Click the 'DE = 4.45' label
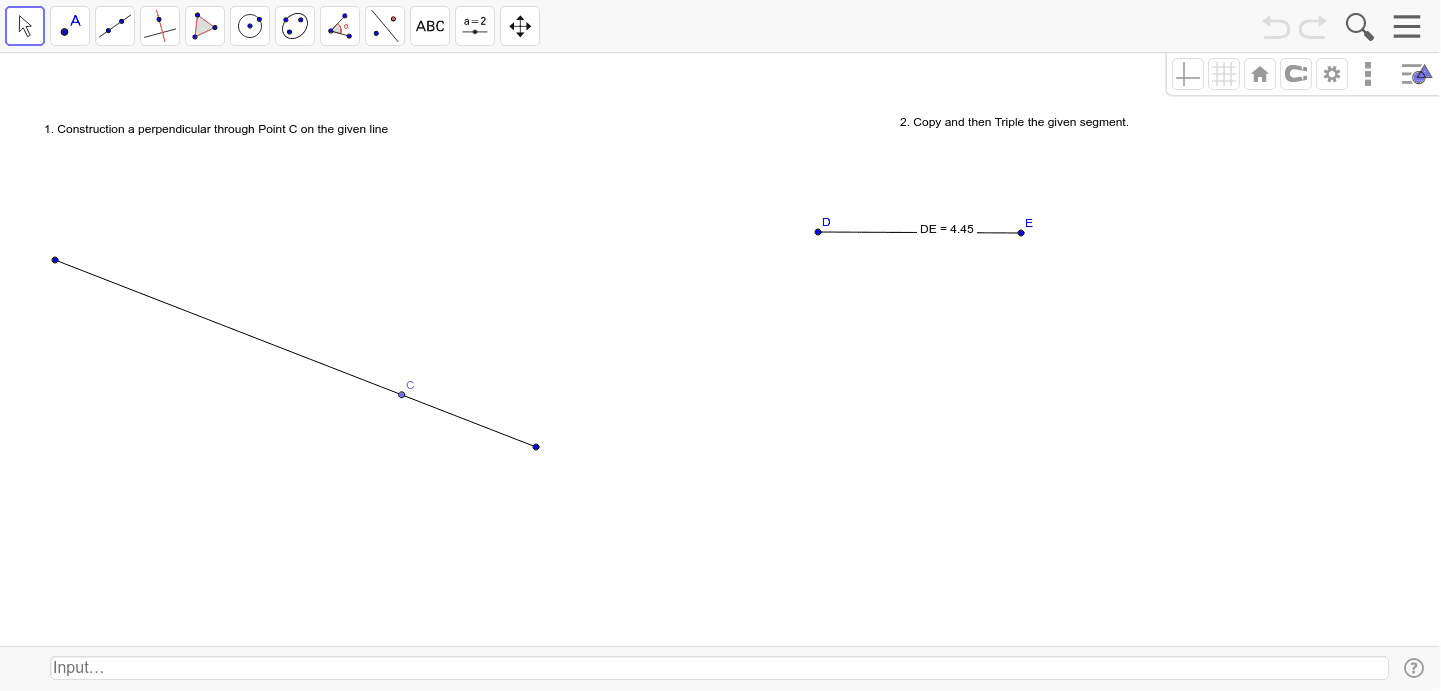Image resolution: width=1441 pixels, height=691 pixels. click(947, 229)
